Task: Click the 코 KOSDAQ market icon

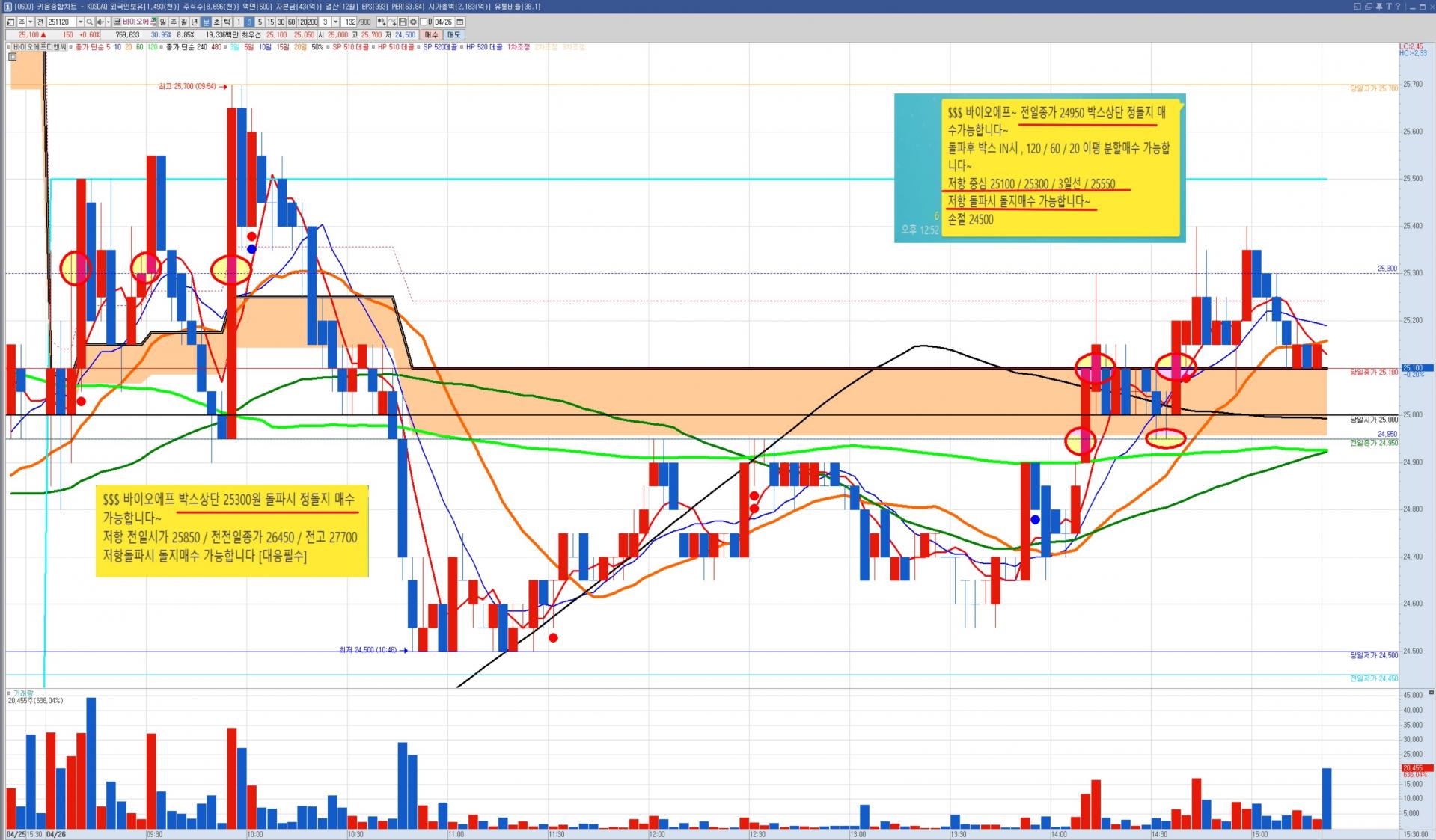Action: tap(117, 22)
